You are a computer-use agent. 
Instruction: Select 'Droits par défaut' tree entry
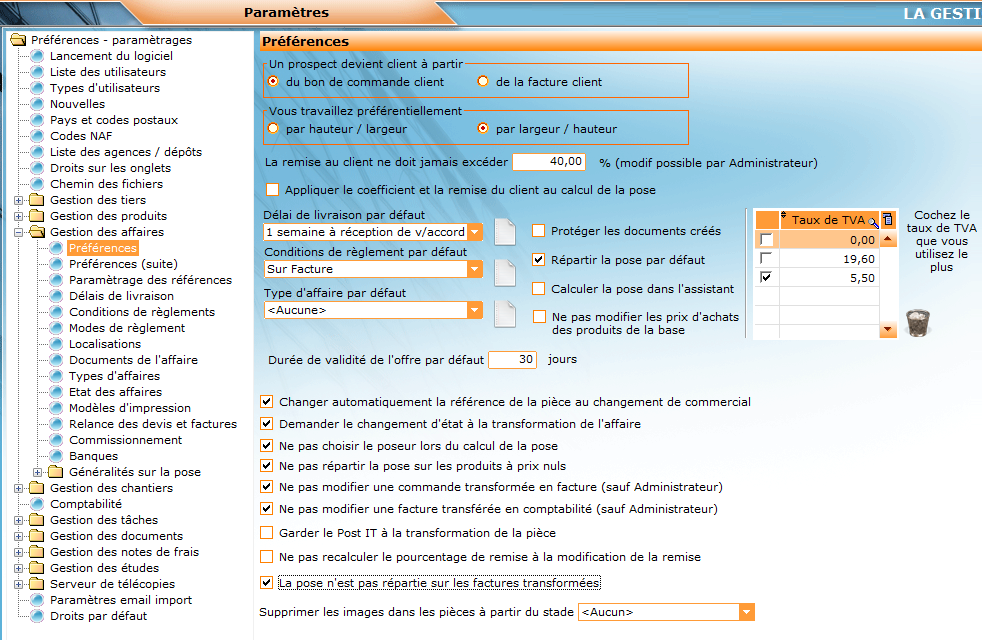[98, 616]
